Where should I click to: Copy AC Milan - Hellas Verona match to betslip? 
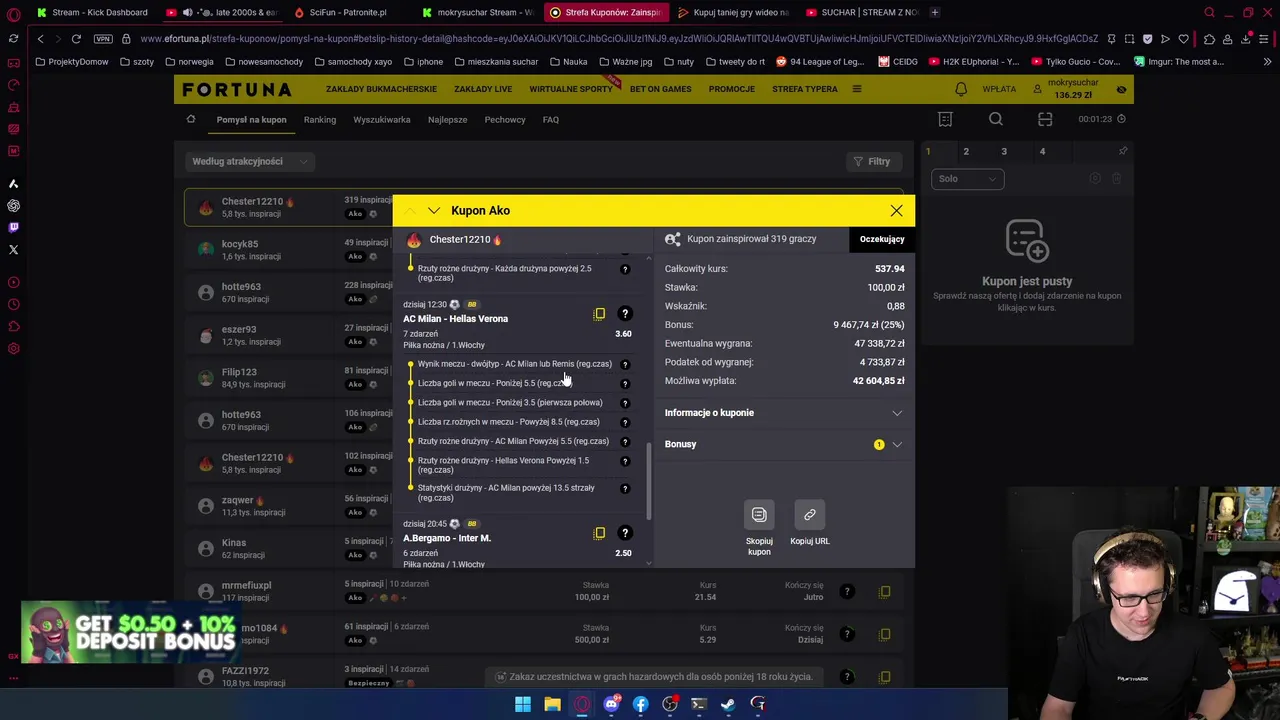point(600,314)
